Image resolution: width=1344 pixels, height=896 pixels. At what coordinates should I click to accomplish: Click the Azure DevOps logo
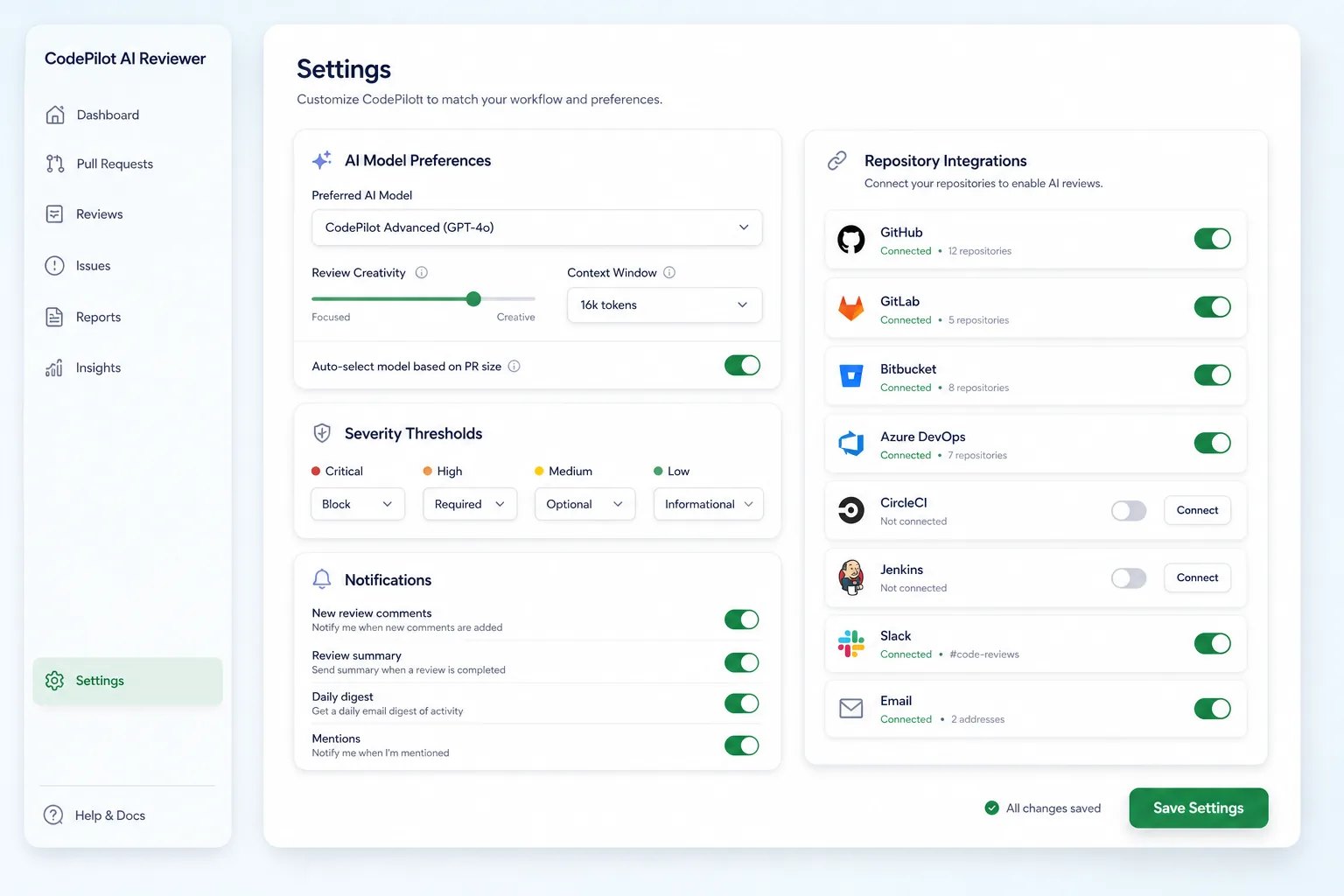pyautogui.click(x=851, y=444)
